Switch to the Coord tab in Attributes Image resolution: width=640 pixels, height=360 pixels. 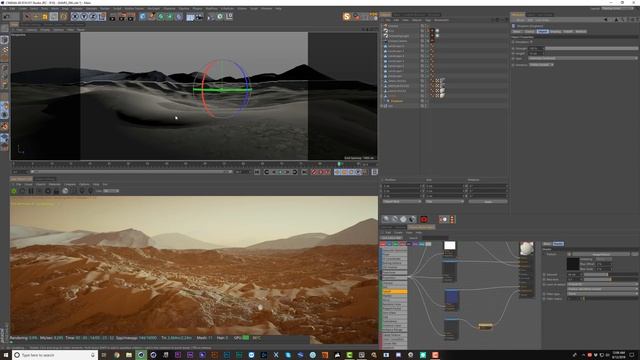tap(529, 31)
